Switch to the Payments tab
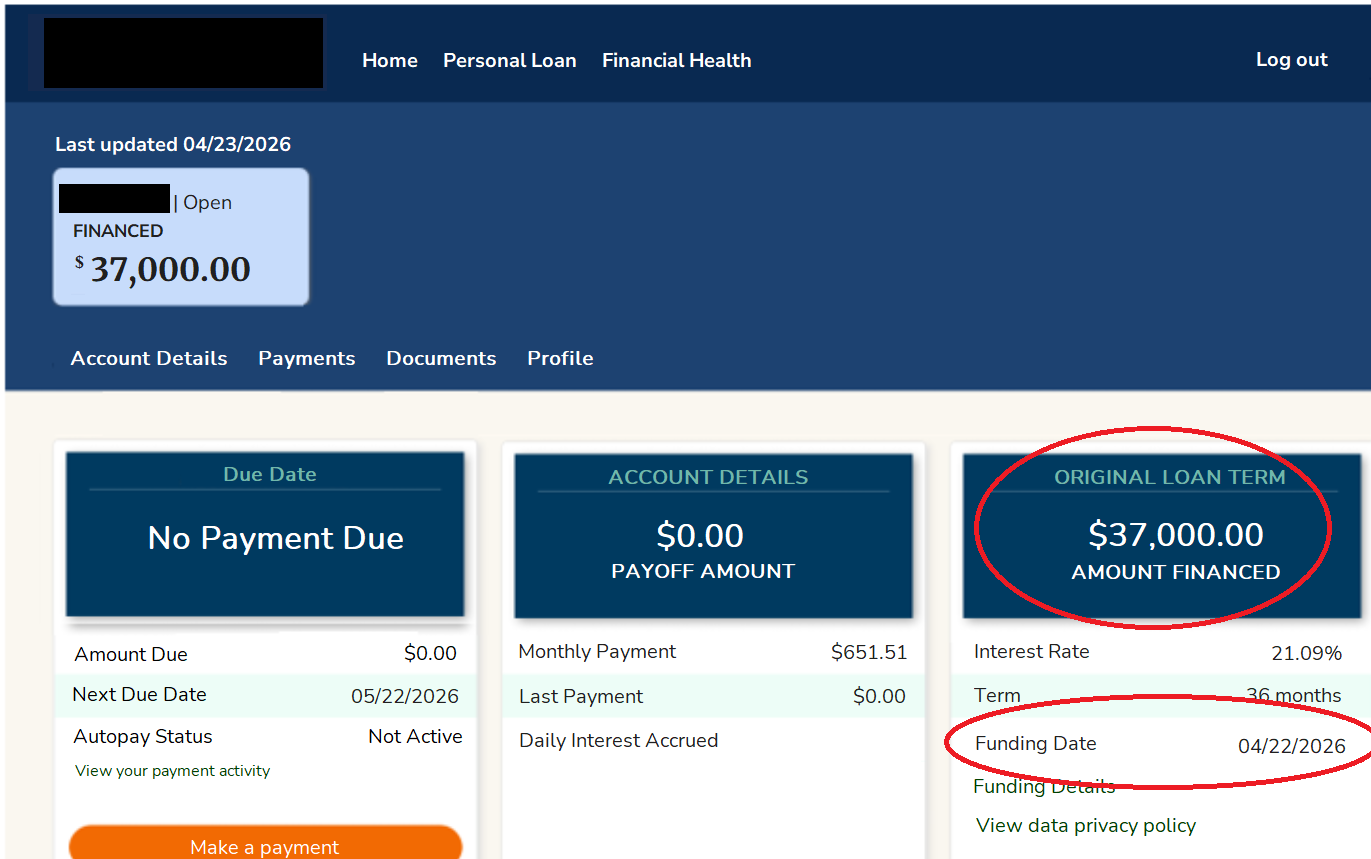 (x=306, y=358)
